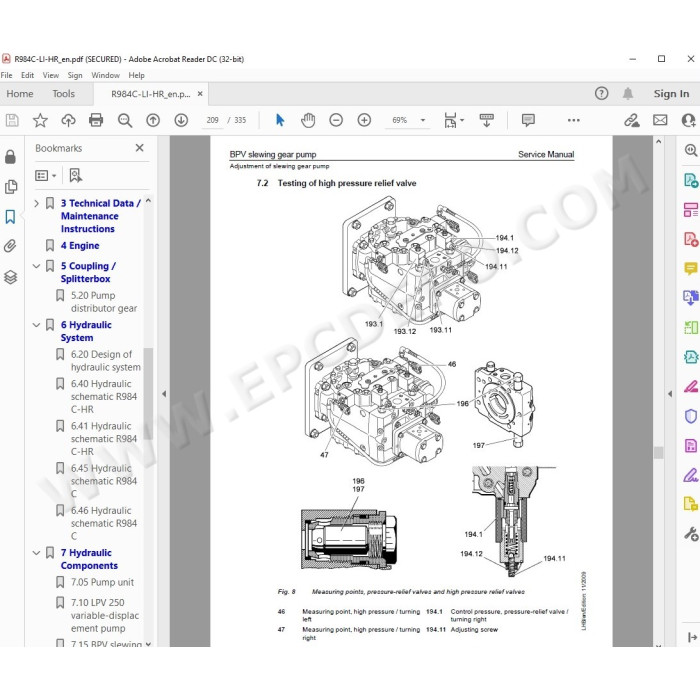The image size is (700, 700).
Task: Click the bookmarks panel scrollbar thumb
Action: tap(148, 393)
